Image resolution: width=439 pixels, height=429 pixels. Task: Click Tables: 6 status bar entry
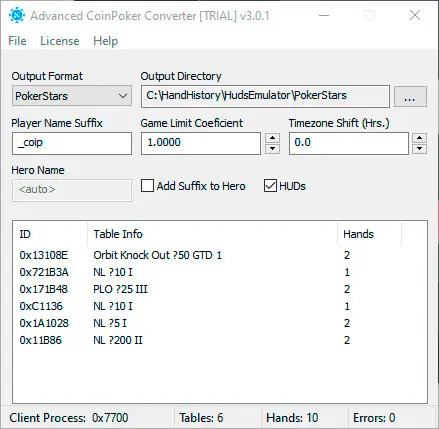201,418
